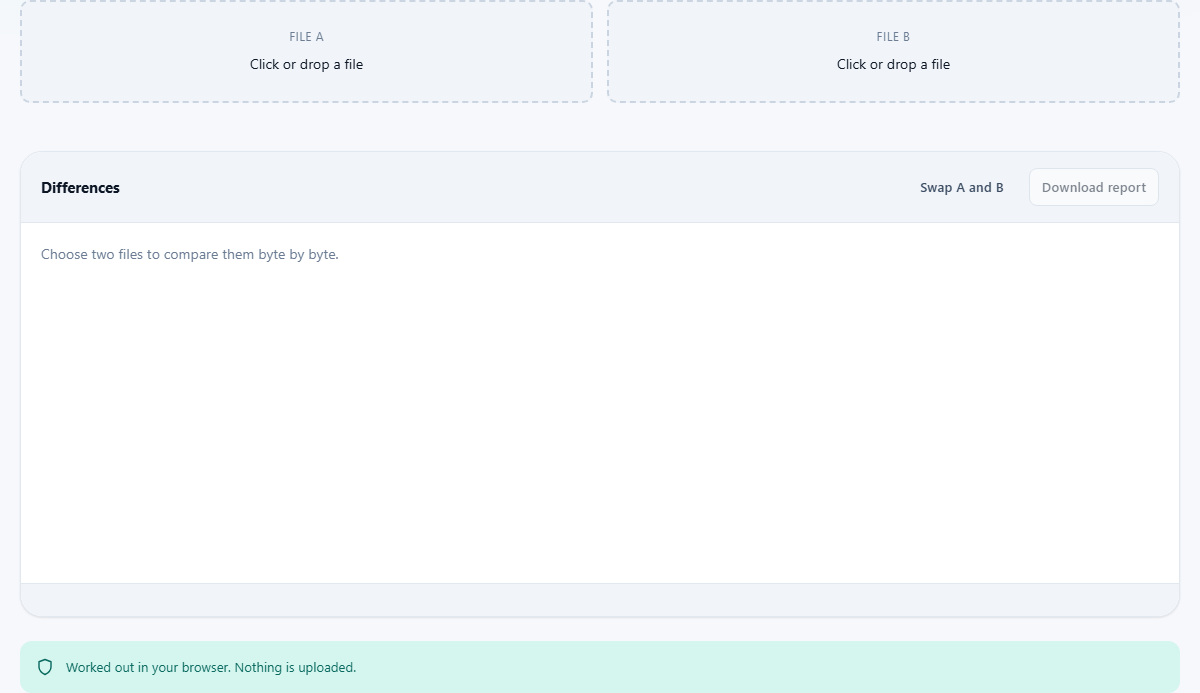Click the shield icon in privacy notice
Screen dimensions: 1200x693
pos(45,667)
